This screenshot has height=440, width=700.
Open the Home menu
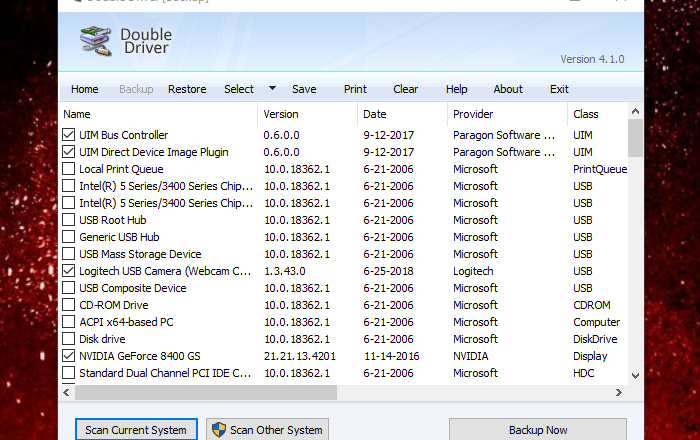pos(84,89)
